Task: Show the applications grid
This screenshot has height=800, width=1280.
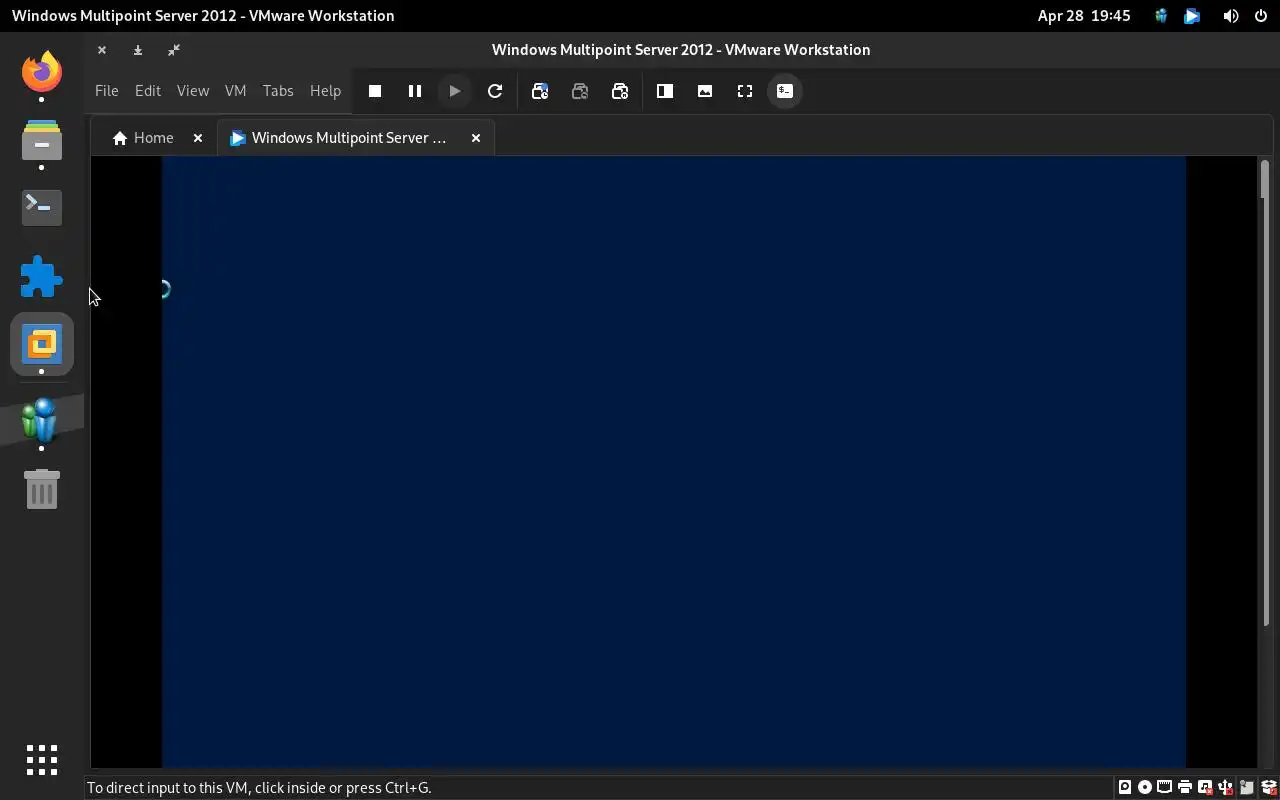Action: point(42,760)
